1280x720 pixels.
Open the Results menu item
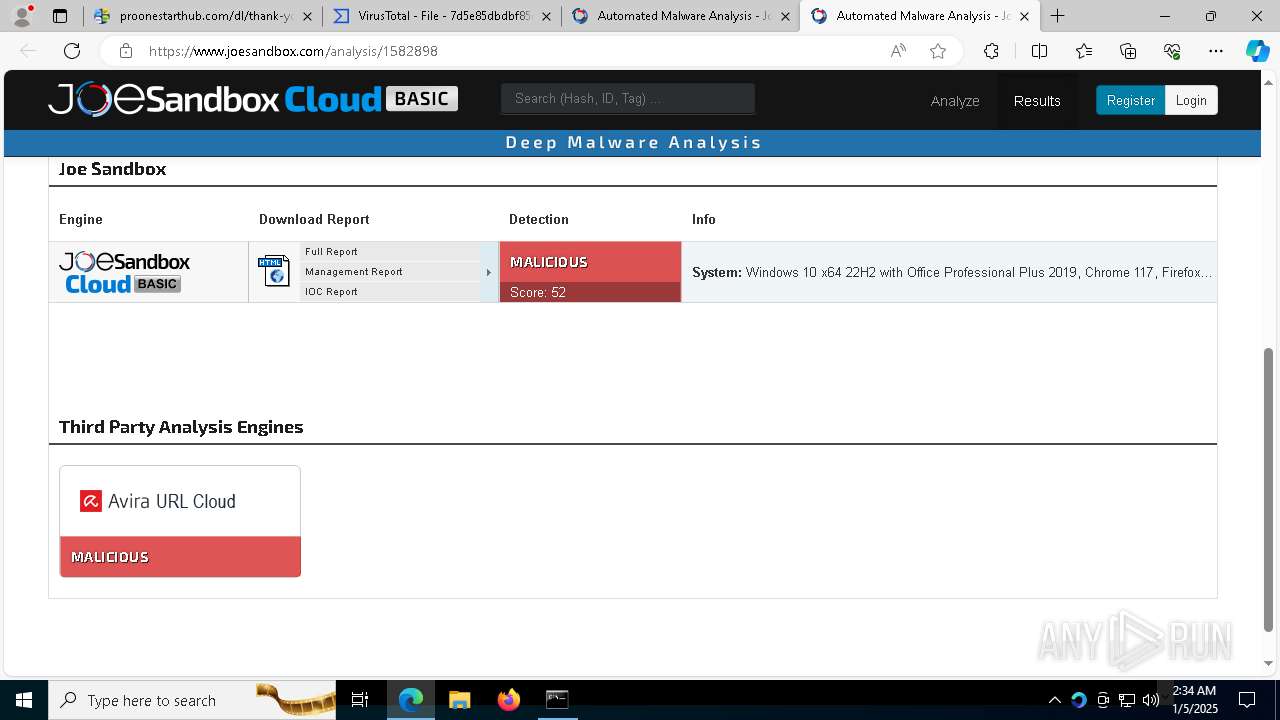click(1037, 101)
